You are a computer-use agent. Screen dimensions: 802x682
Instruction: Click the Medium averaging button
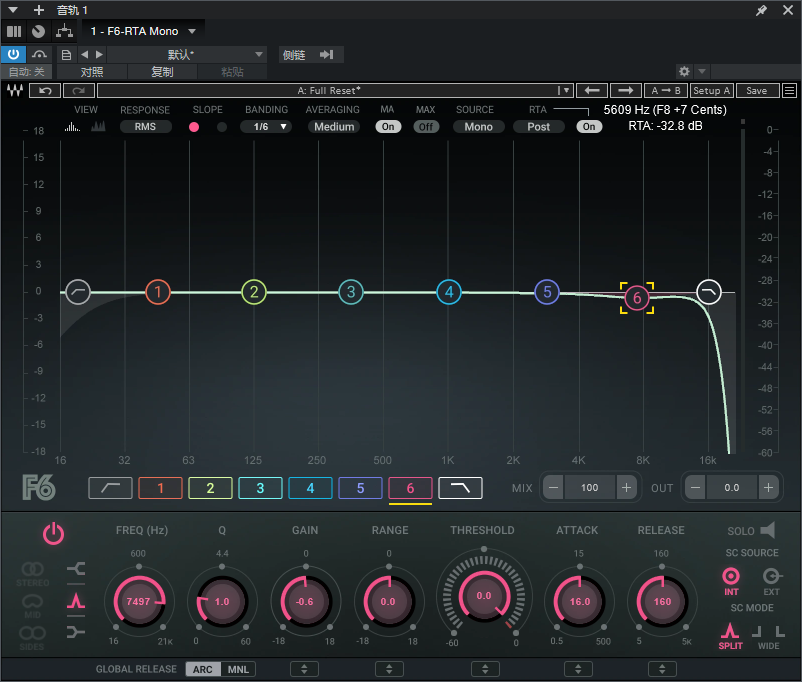pos(334,126)
